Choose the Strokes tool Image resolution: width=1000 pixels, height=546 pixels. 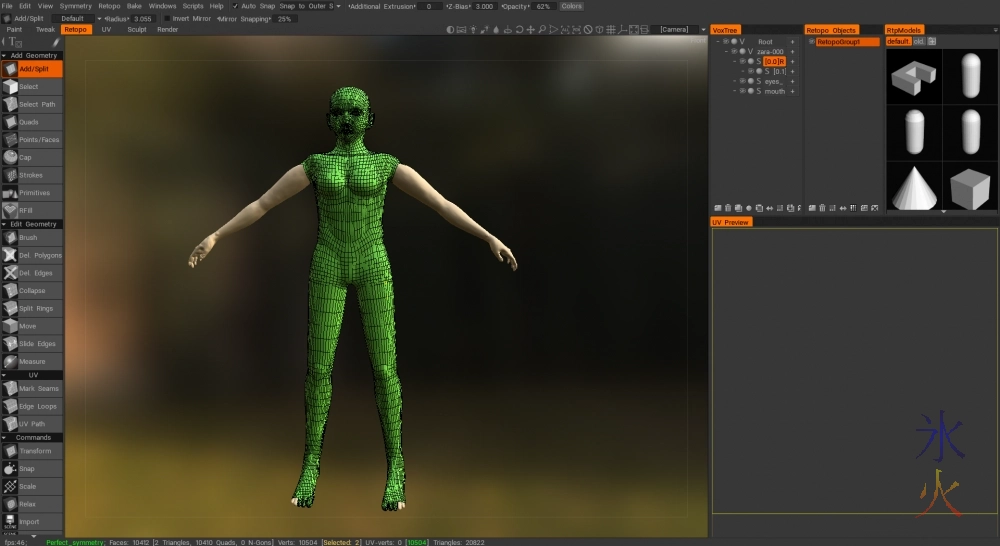(x=30, y=175)
